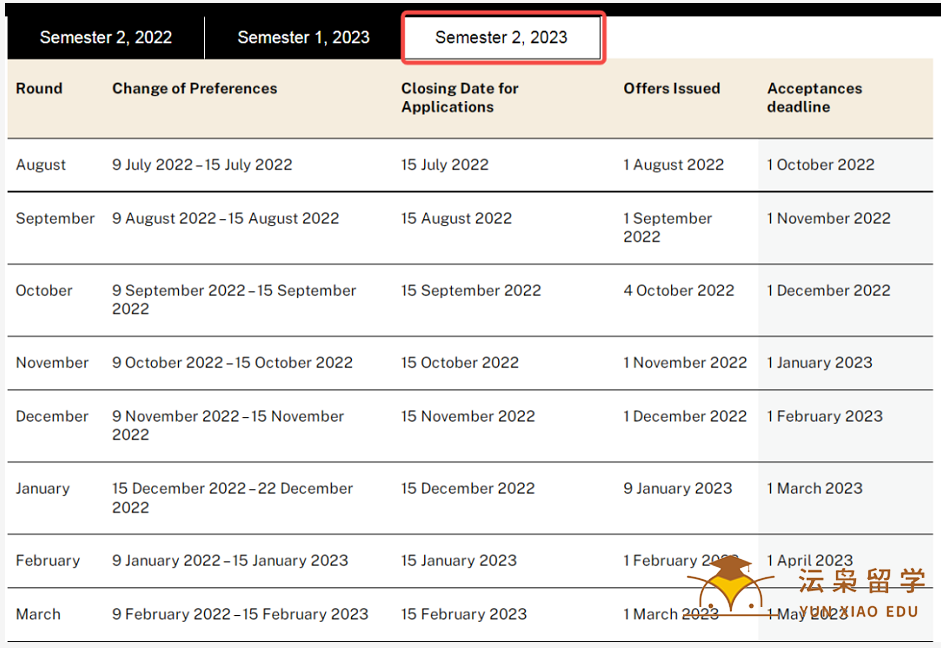Click offers issued '1 September 2022'
The width and height of the screenshot is (941, 648).
click(x=667, y=227)
